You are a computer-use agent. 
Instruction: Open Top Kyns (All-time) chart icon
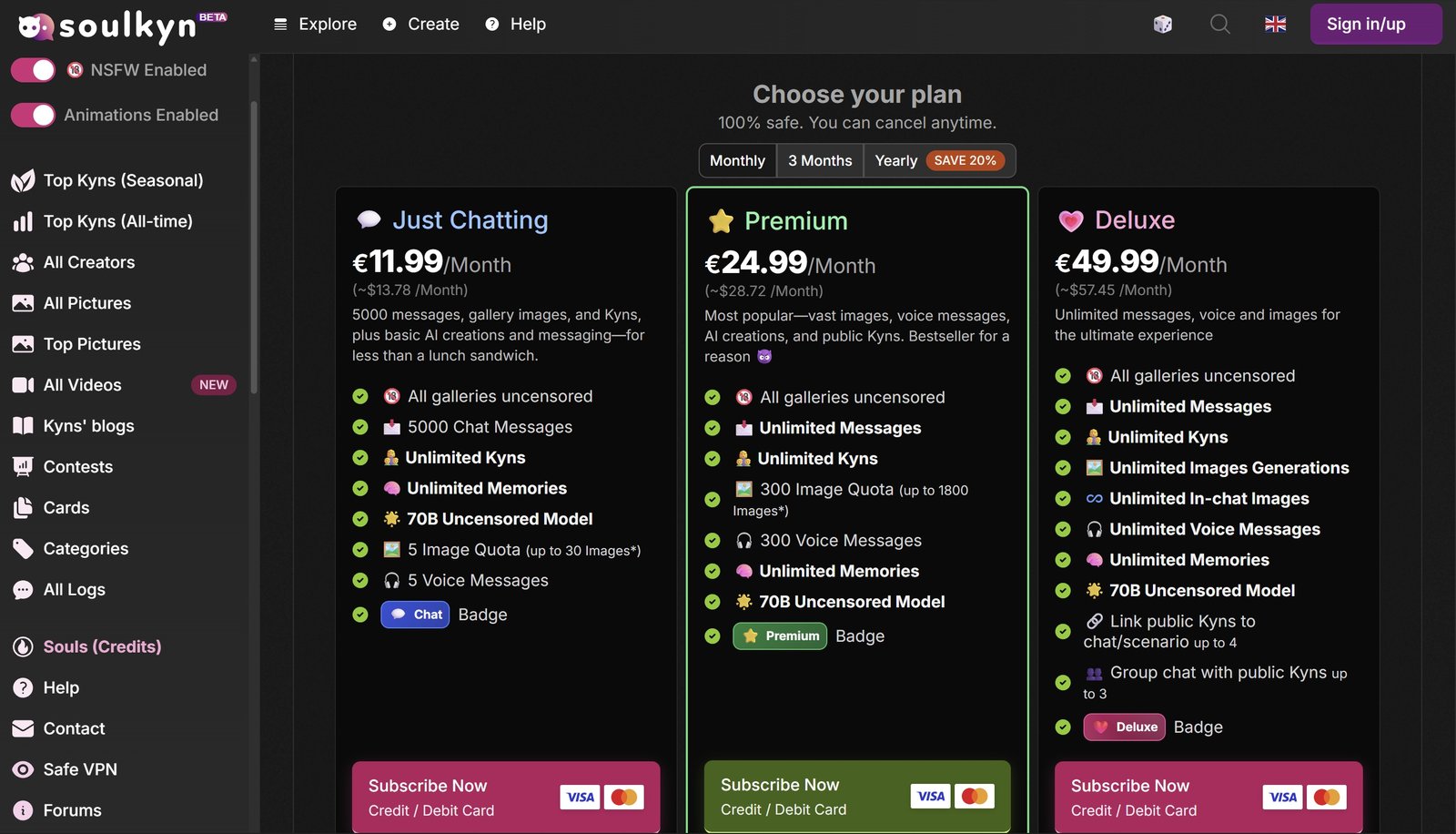tap(23, 221)
